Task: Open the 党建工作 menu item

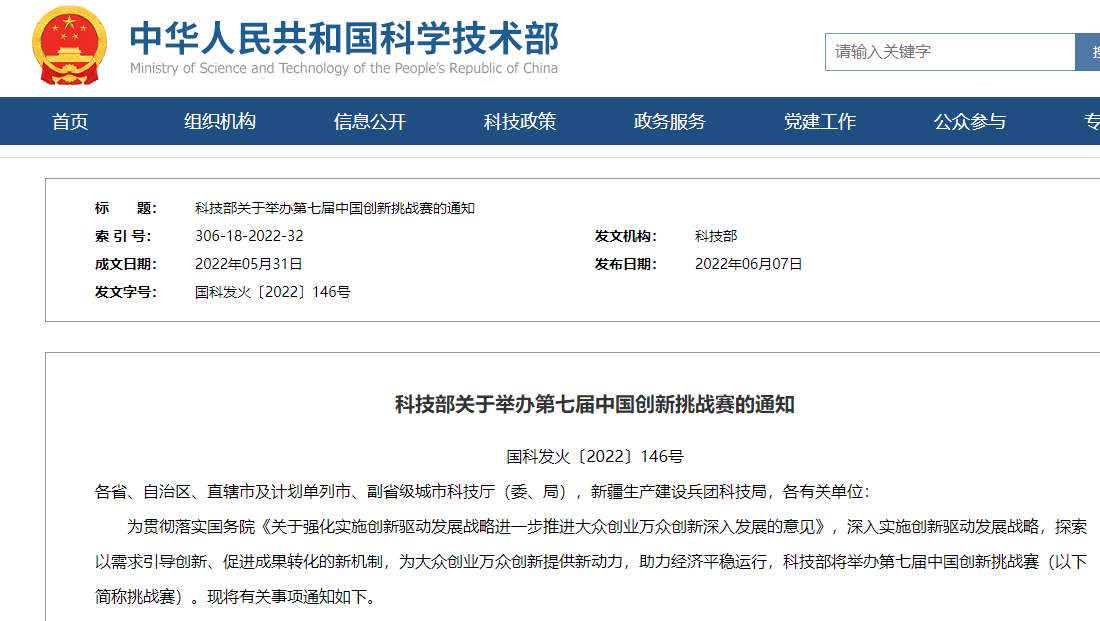Action: [x=820, y=122]
